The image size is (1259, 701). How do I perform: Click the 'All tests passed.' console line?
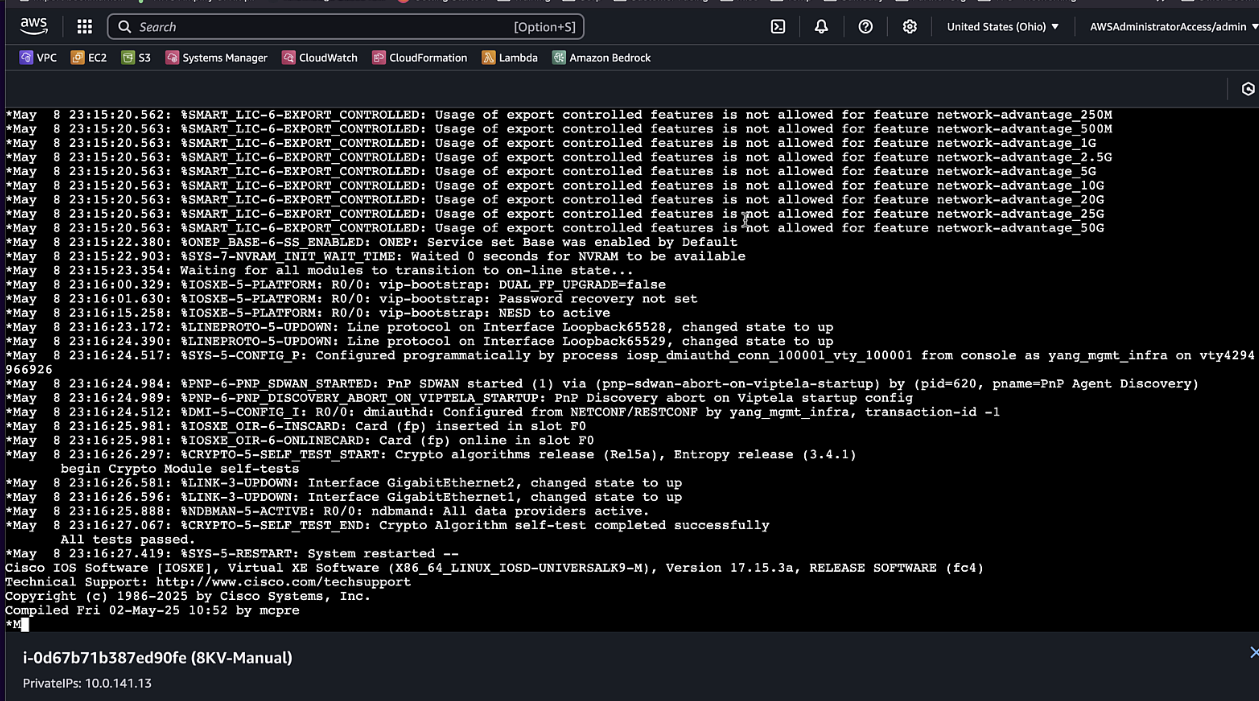tap(127, 540)
